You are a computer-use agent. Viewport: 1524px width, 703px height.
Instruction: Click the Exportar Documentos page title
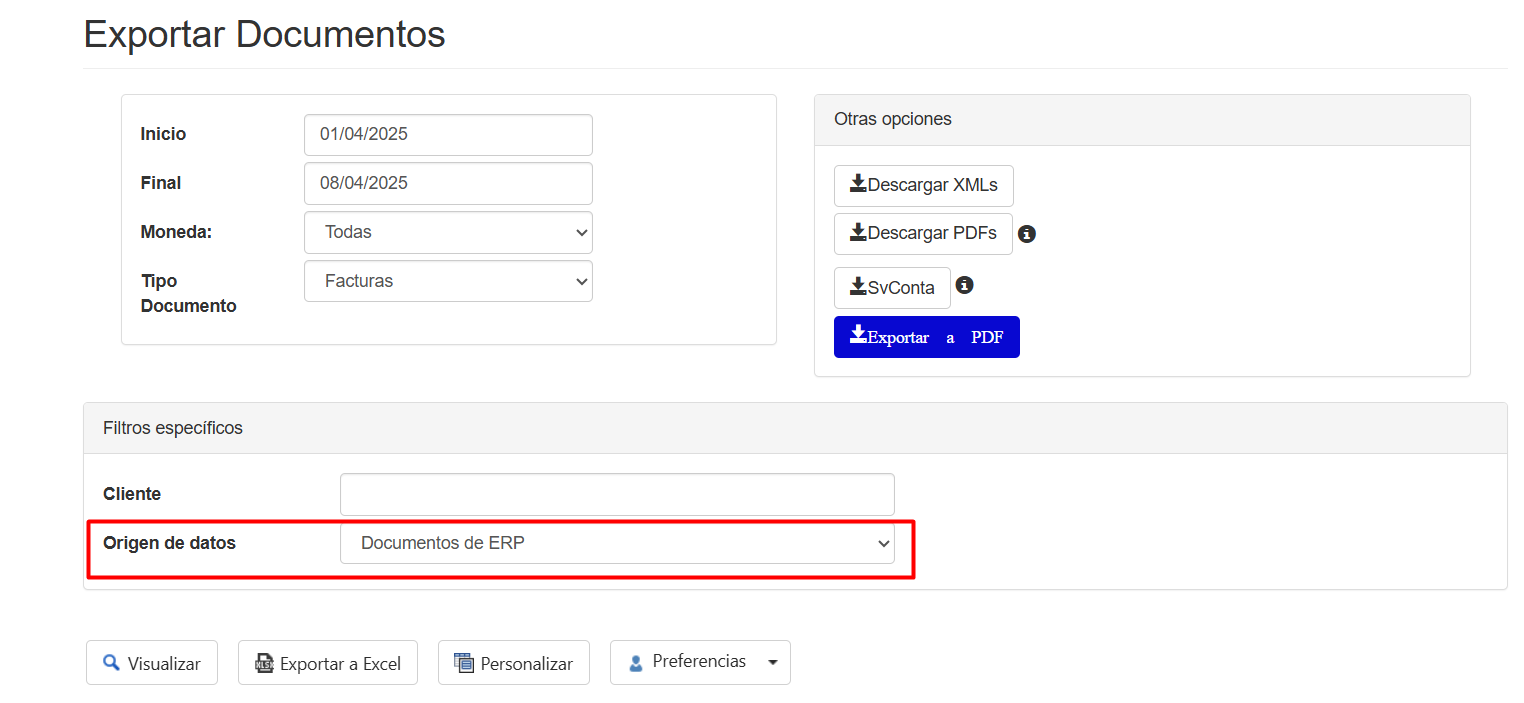265,35
